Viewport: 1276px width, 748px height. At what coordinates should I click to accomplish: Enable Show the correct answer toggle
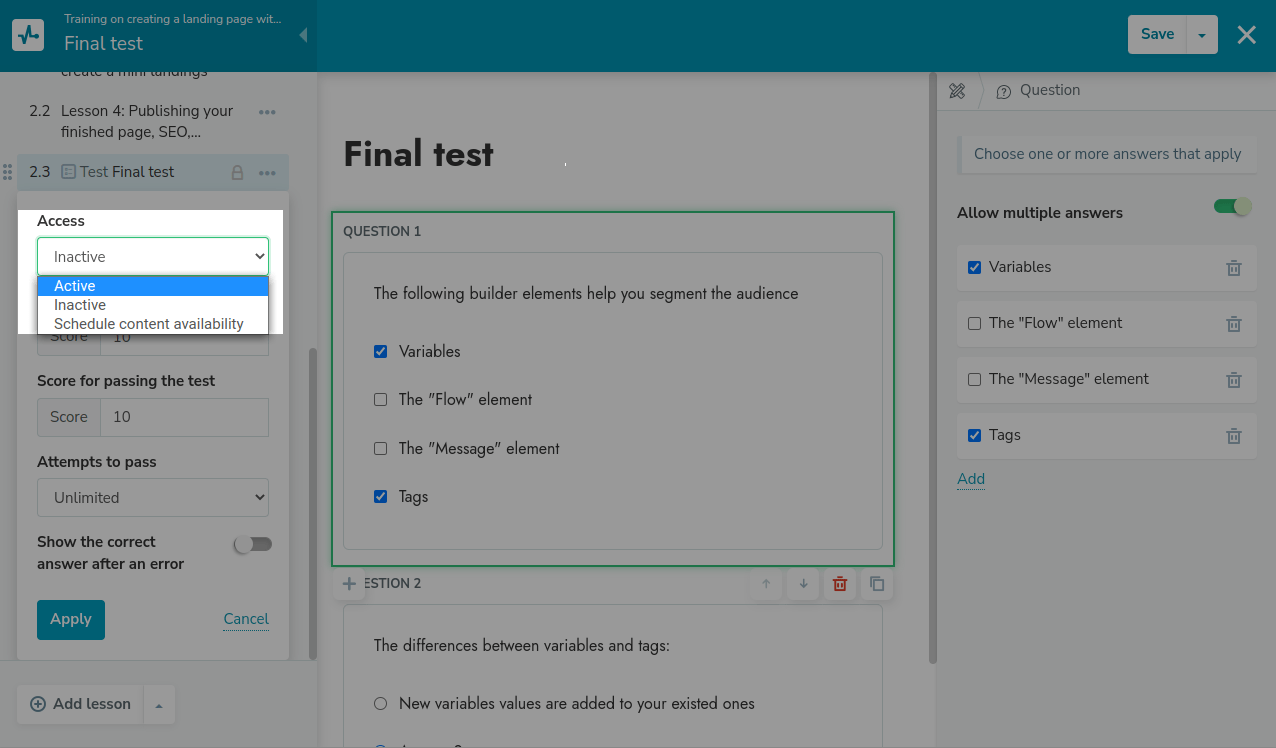(x=252, y=545)
